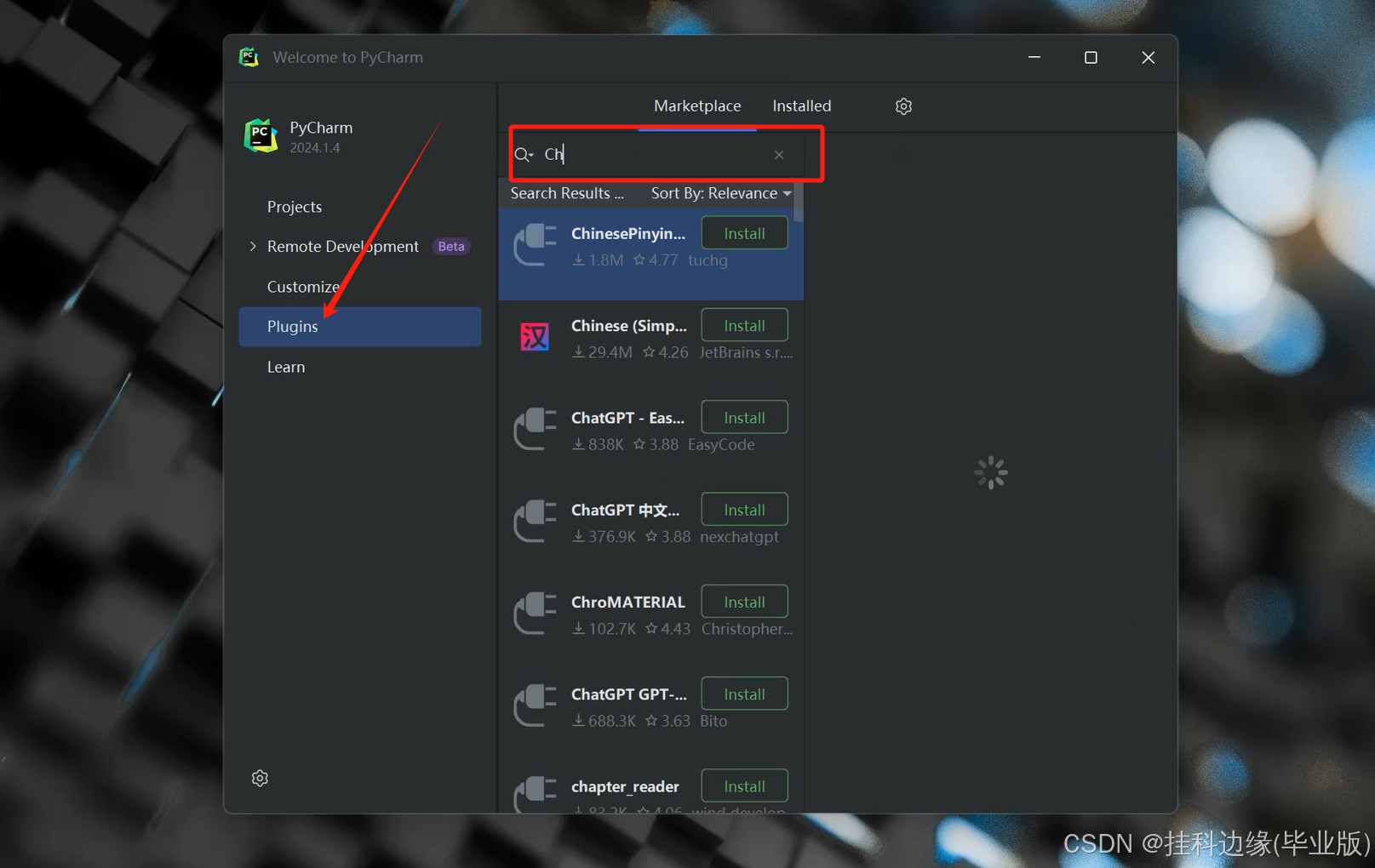Install the ChroMATERIAL plugin
This screenshot has width=1375, height=868.
point(744,602)
